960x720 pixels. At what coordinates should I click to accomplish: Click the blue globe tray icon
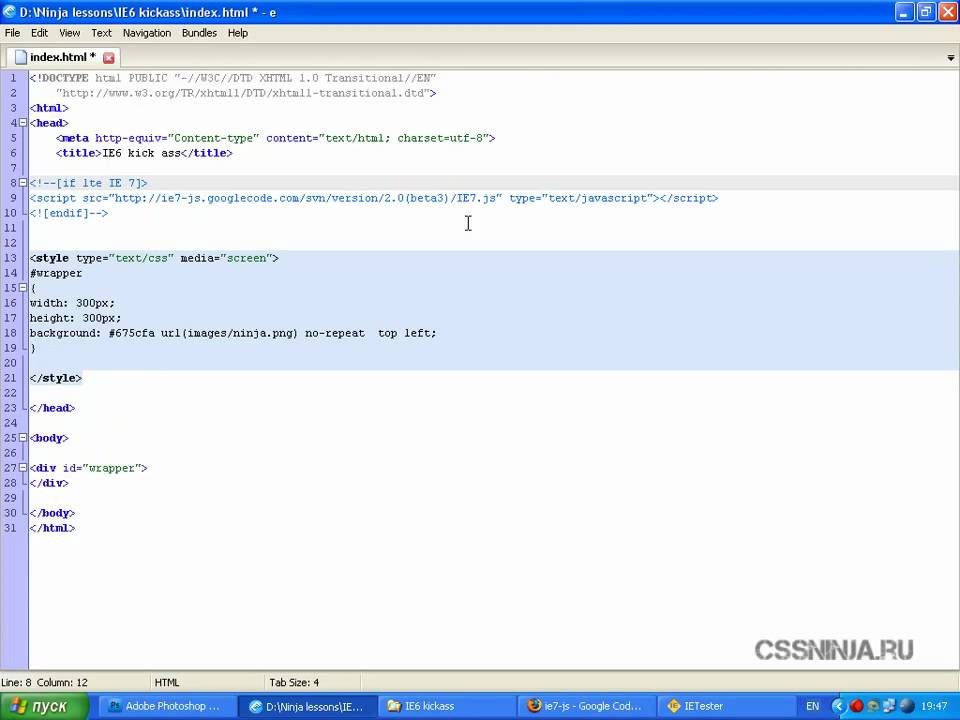pos(907,706)
